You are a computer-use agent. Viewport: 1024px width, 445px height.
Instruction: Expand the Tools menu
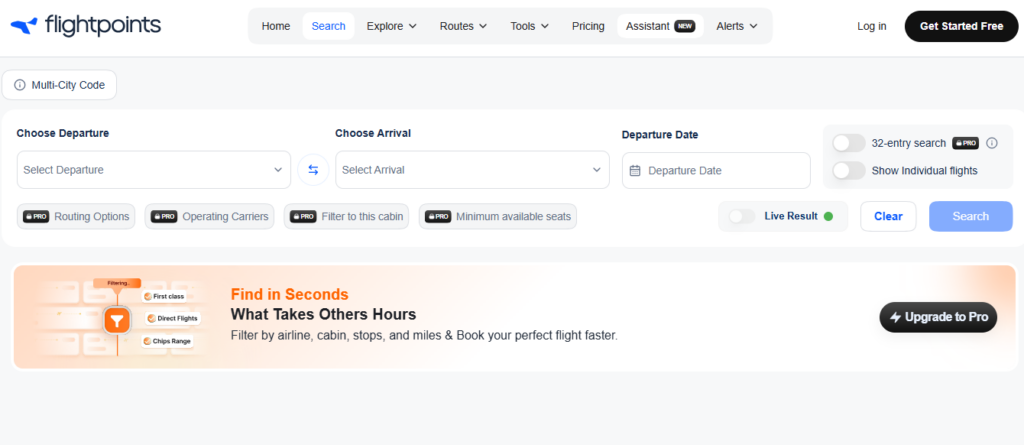pyautogui.click(x=529, y=26)
